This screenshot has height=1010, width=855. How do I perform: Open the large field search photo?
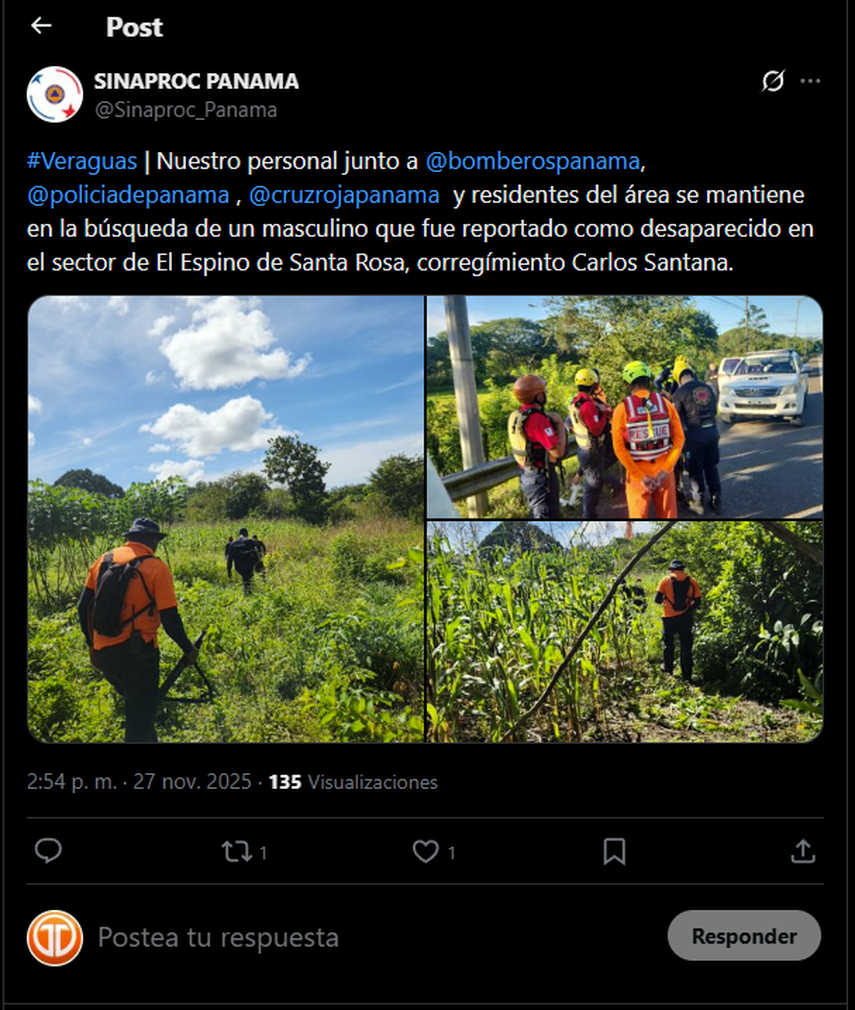point(226,519)
